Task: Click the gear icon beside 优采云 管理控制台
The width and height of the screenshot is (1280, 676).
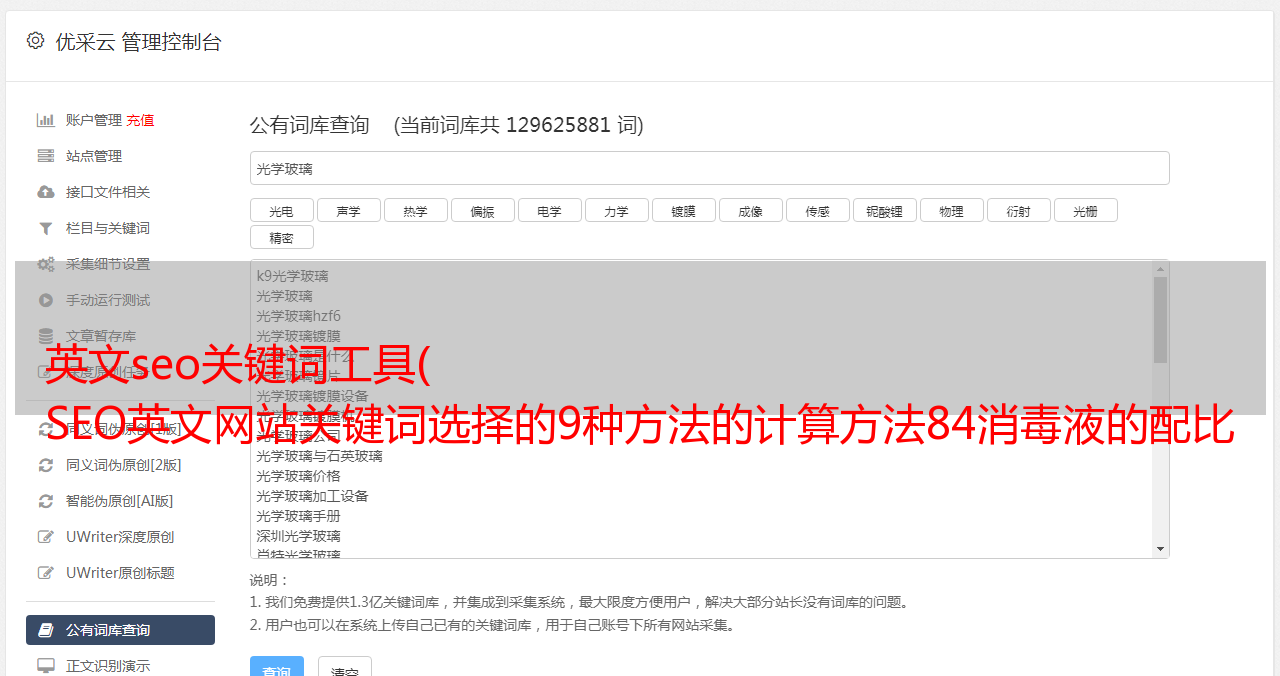Action: click(x=36, y=41)
